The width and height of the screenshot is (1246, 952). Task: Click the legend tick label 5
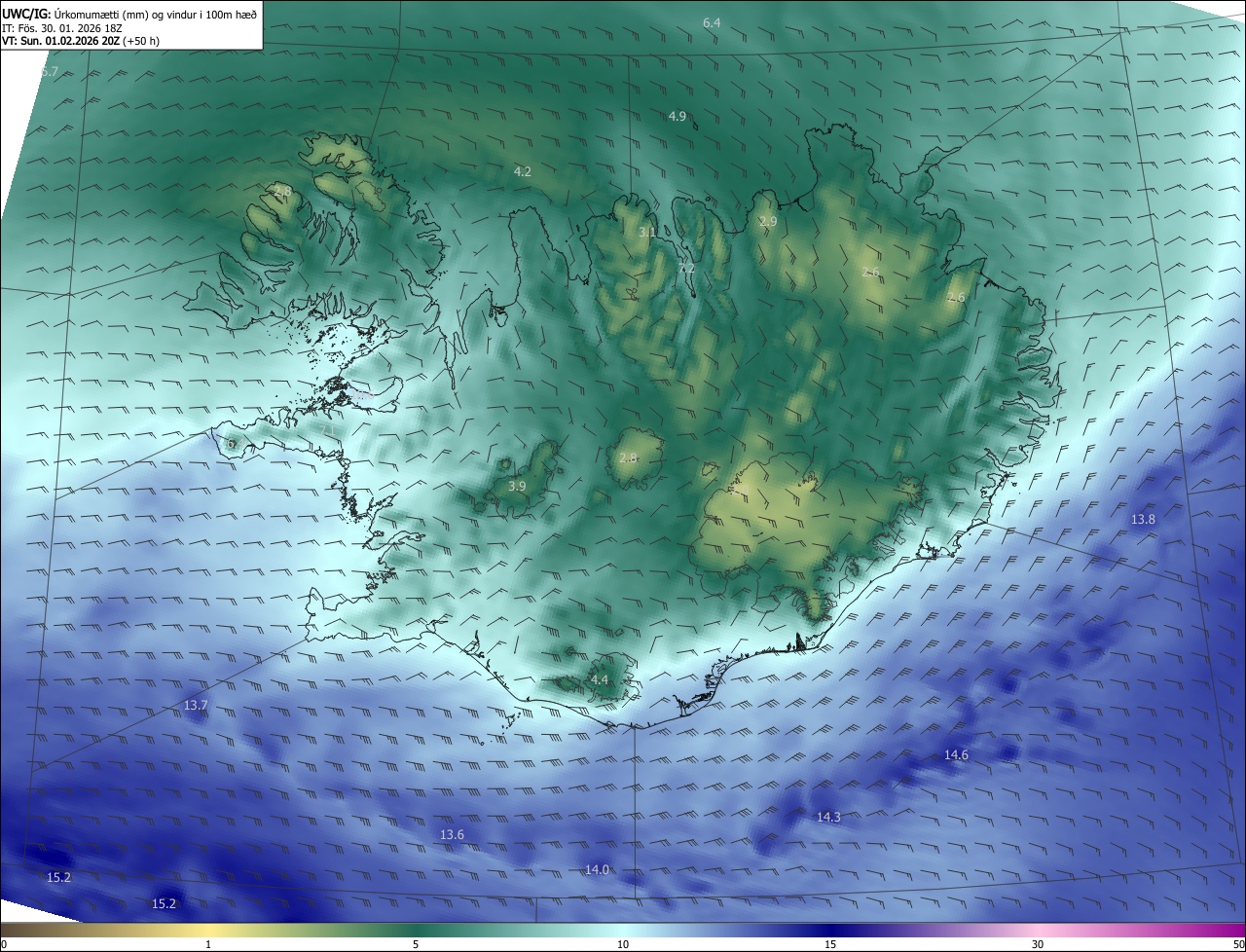click(416, 944)
